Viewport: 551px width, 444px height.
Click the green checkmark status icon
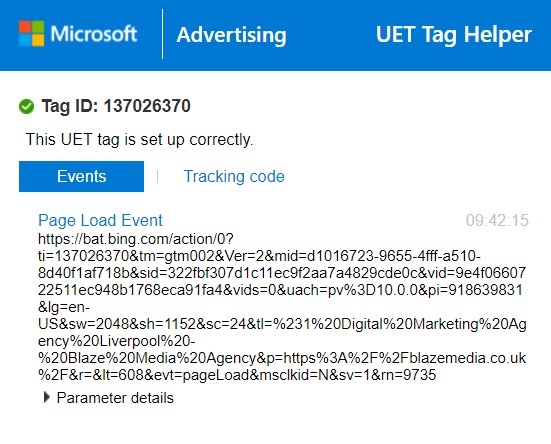click(26, 106)
